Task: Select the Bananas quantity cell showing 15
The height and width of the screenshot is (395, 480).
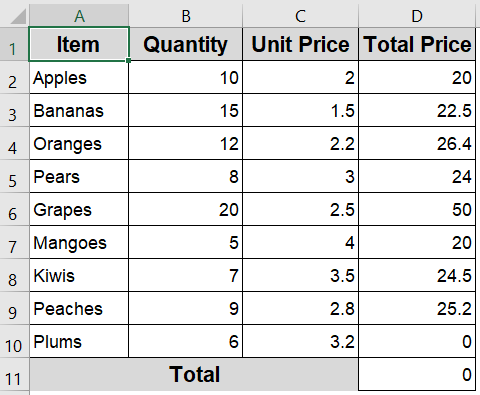Action: (186, 110)
